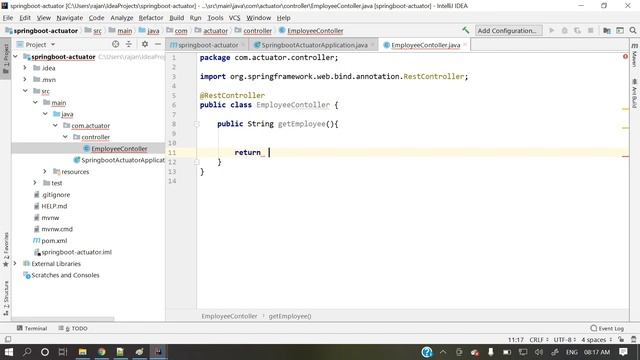Expand the resources folder
This screenshot has width=640, height=360.
click(x=45, y=171)
